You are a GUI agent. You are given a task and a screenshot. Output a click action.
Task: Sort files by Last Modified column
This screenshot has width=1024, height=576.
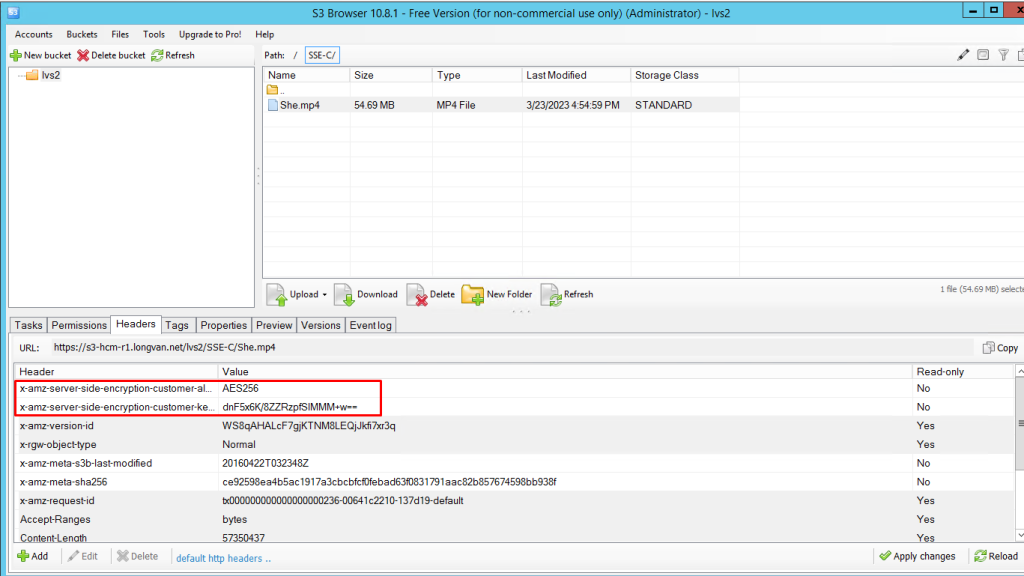pyautogui.click(x=576, y=75)
